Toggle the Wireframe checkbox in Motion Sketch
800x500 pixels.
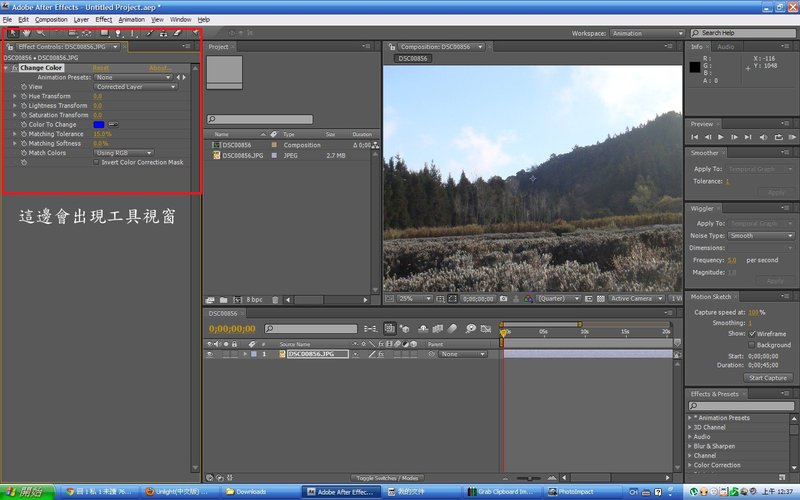coord(752,334)
